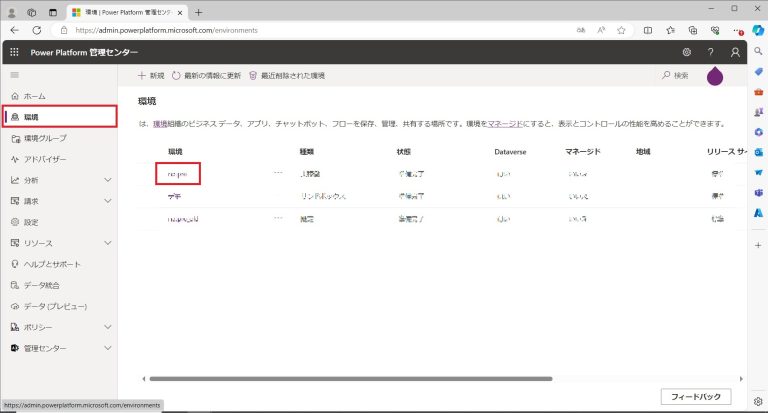Expand the ポリシー navigation section

point(107,327)
